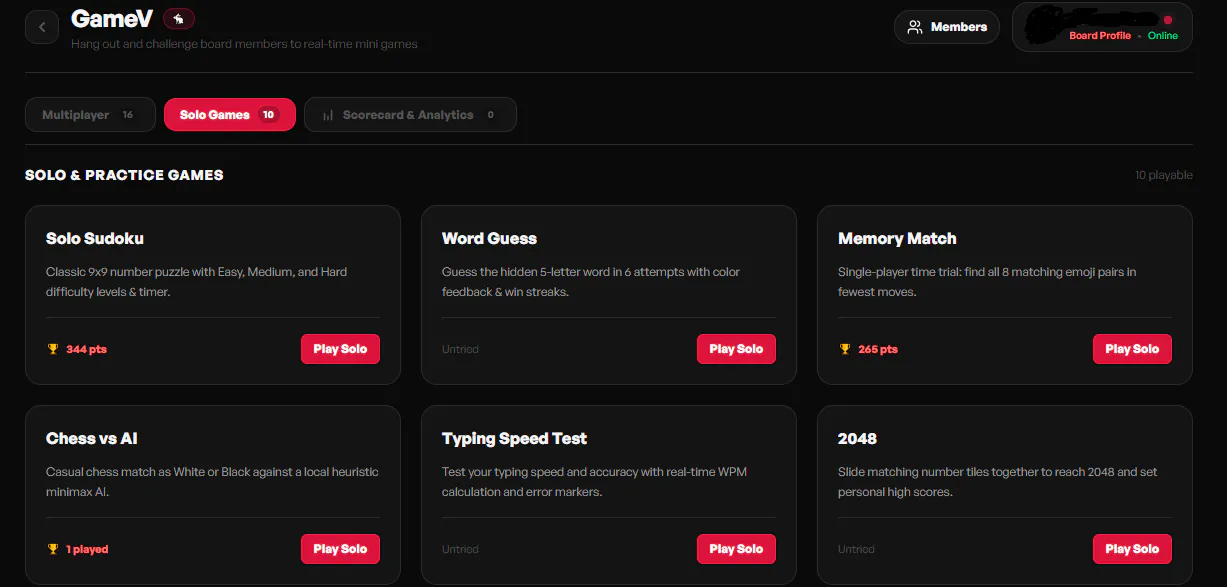Image resolution: width=1227 pixels, height=587 pixels.
Task: Launch Memory Match via Play Solo
Action: pyautogui.click(x=1132, y=349)
